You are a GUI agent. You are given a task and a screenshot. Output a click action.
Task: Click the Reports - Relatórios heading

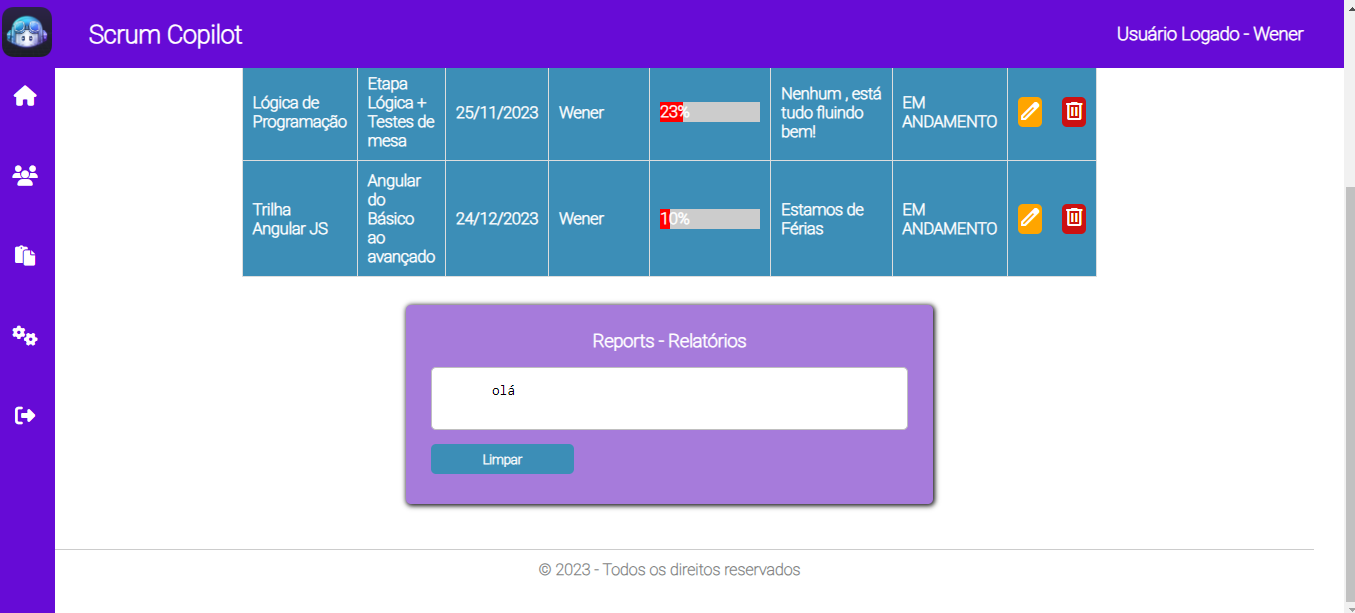coord(669,340)
